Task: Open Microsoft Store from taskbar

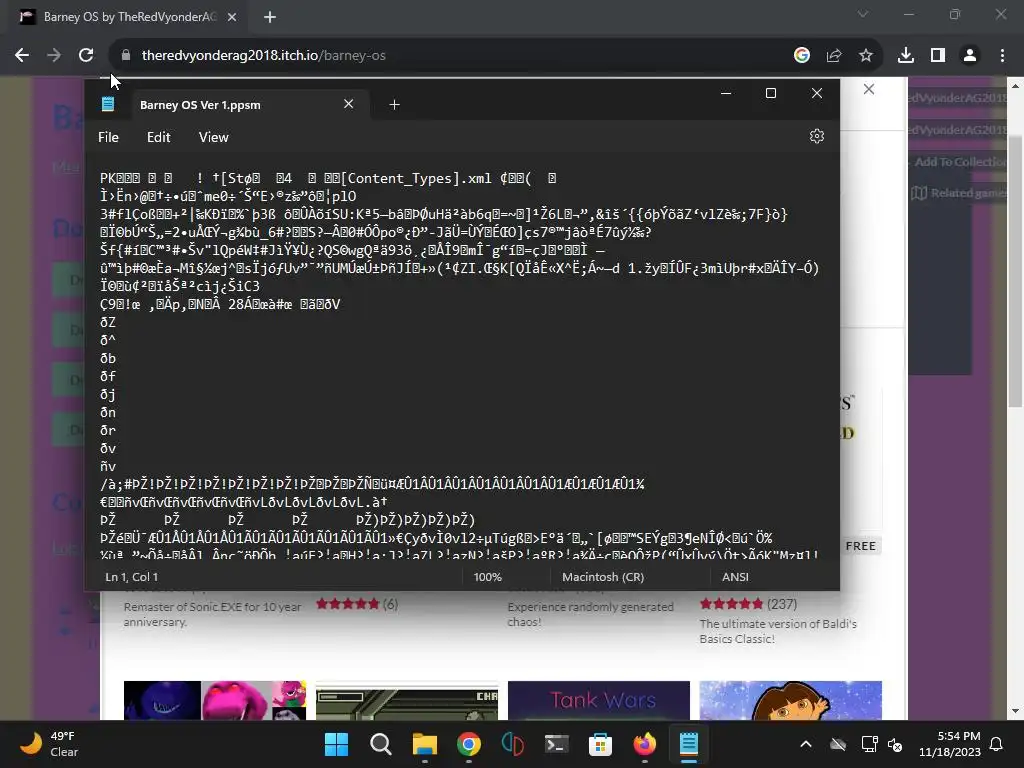Action: point(600,744)
